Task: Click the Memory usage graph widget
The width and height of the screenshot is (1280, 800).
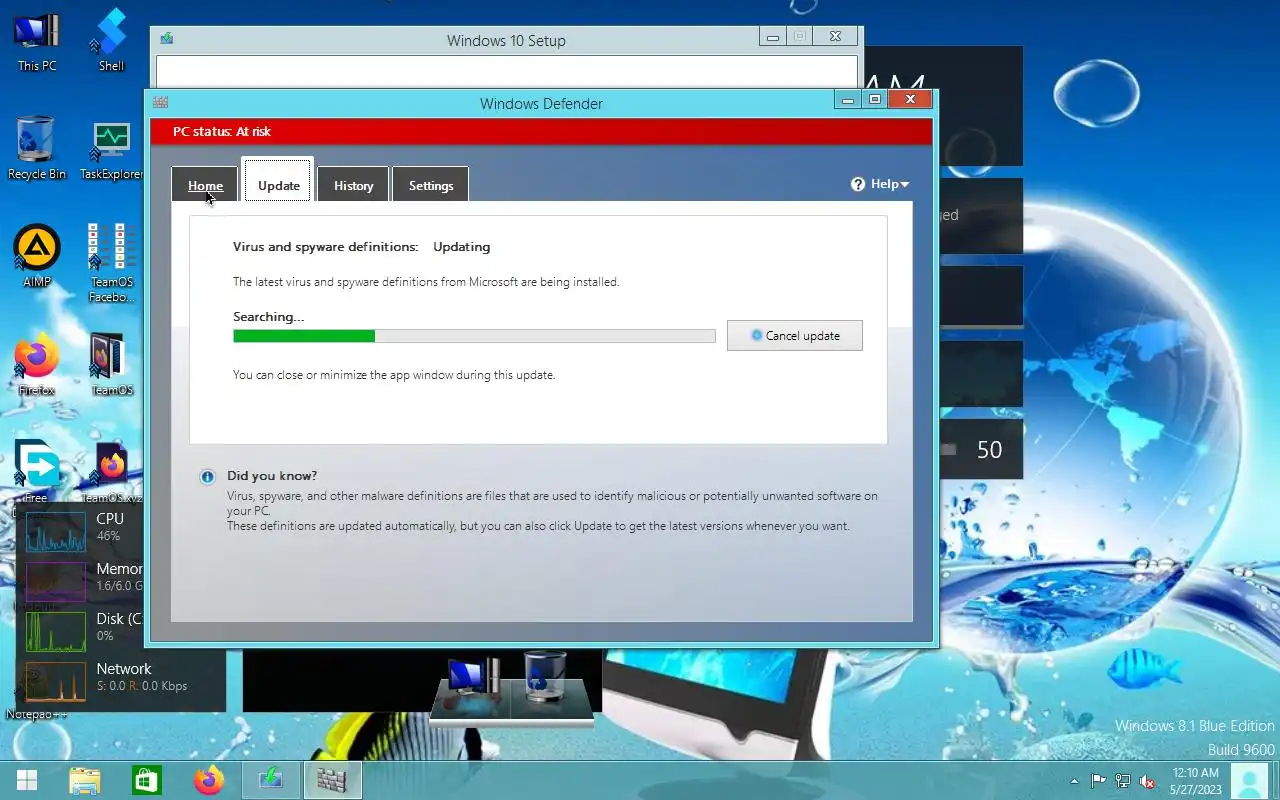Action: 56,580
